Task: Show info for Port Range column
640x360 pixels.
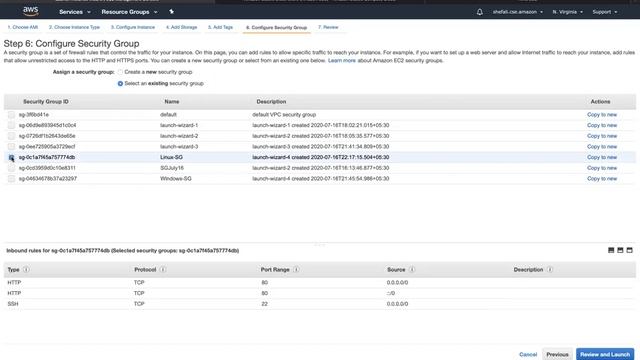Action: click(296, 269)
